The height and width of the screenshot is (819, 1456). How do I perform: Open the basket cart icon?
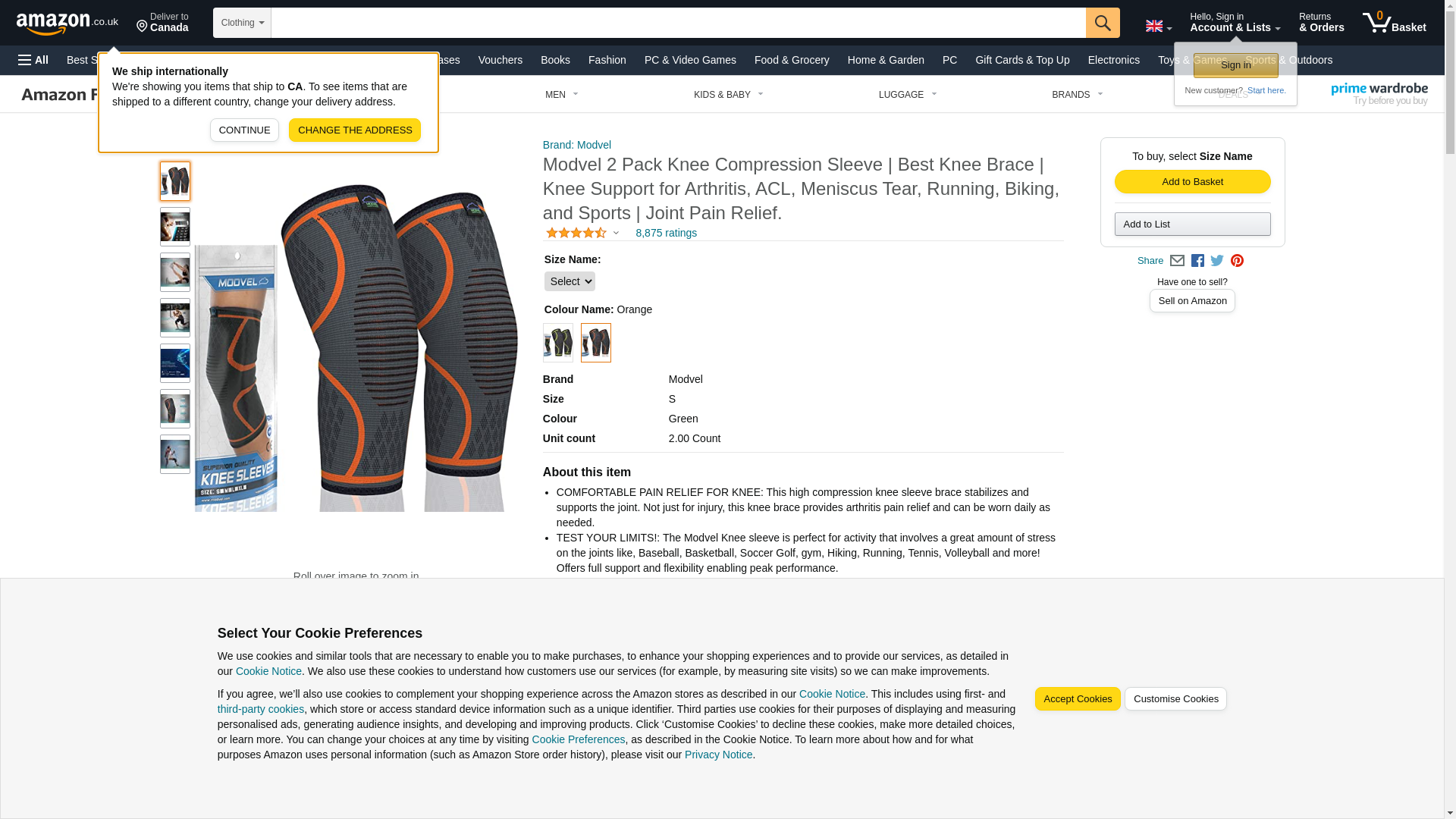pyautogui.click(x=1395, y=23)
